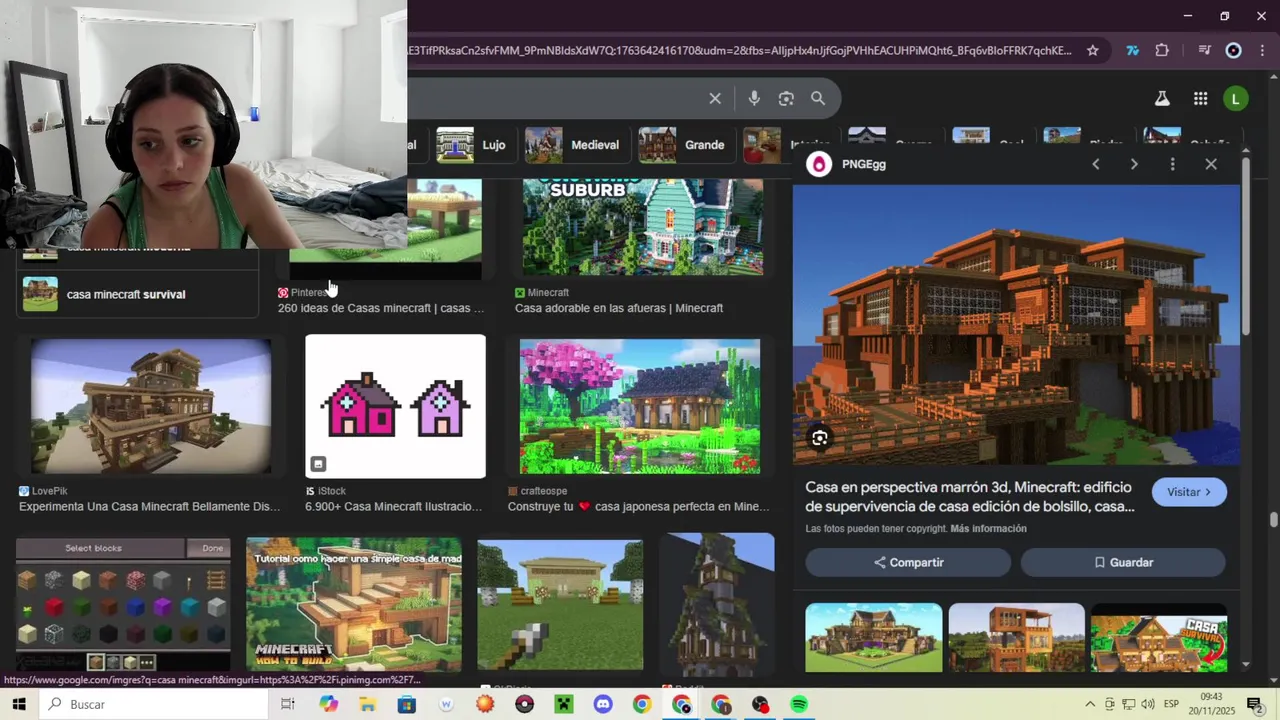
Task: Open the Google account avatar L
Action: point(1236,98)
